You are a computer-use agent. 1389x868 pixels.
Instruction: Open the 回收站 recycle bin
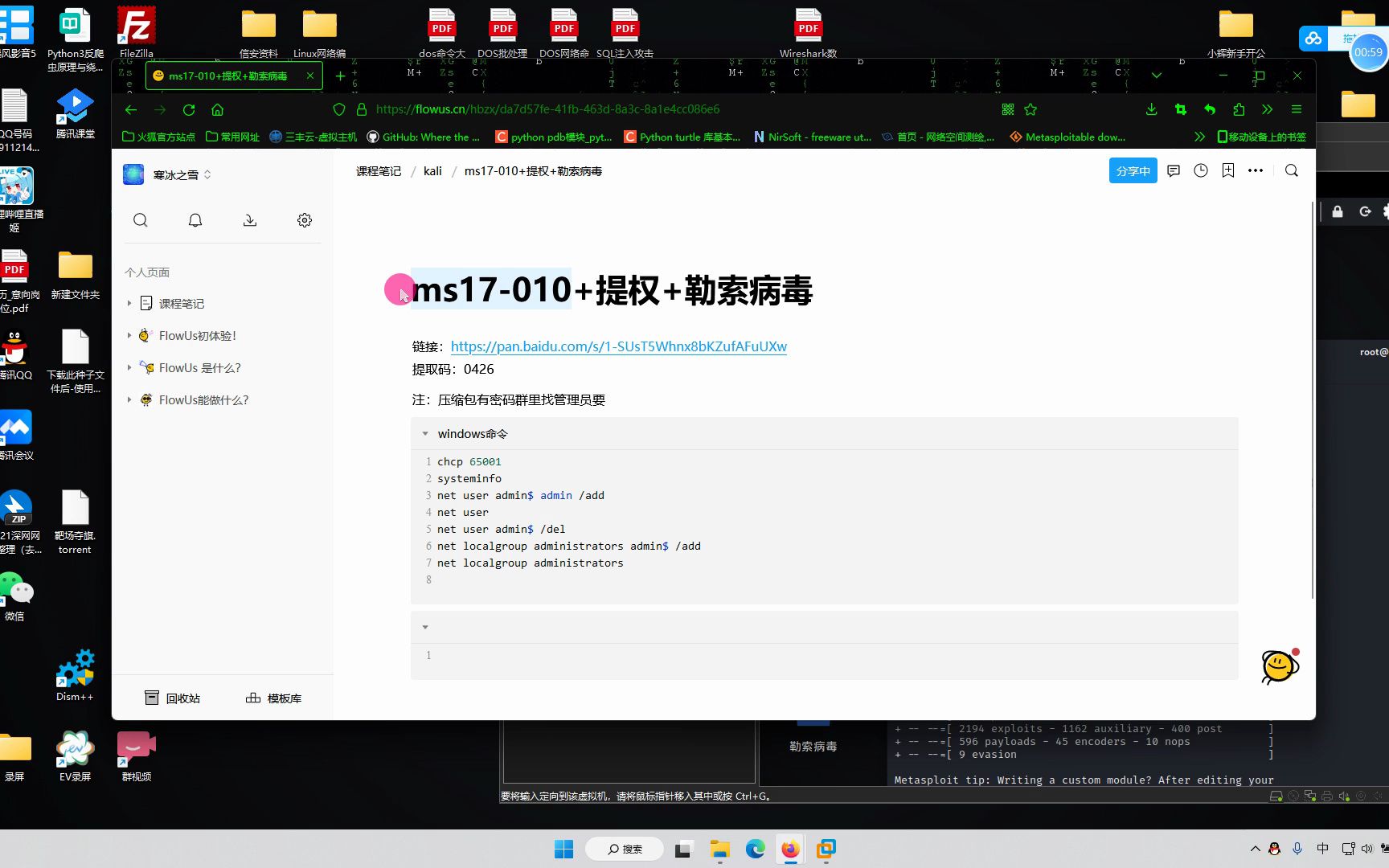click(172, 698)
